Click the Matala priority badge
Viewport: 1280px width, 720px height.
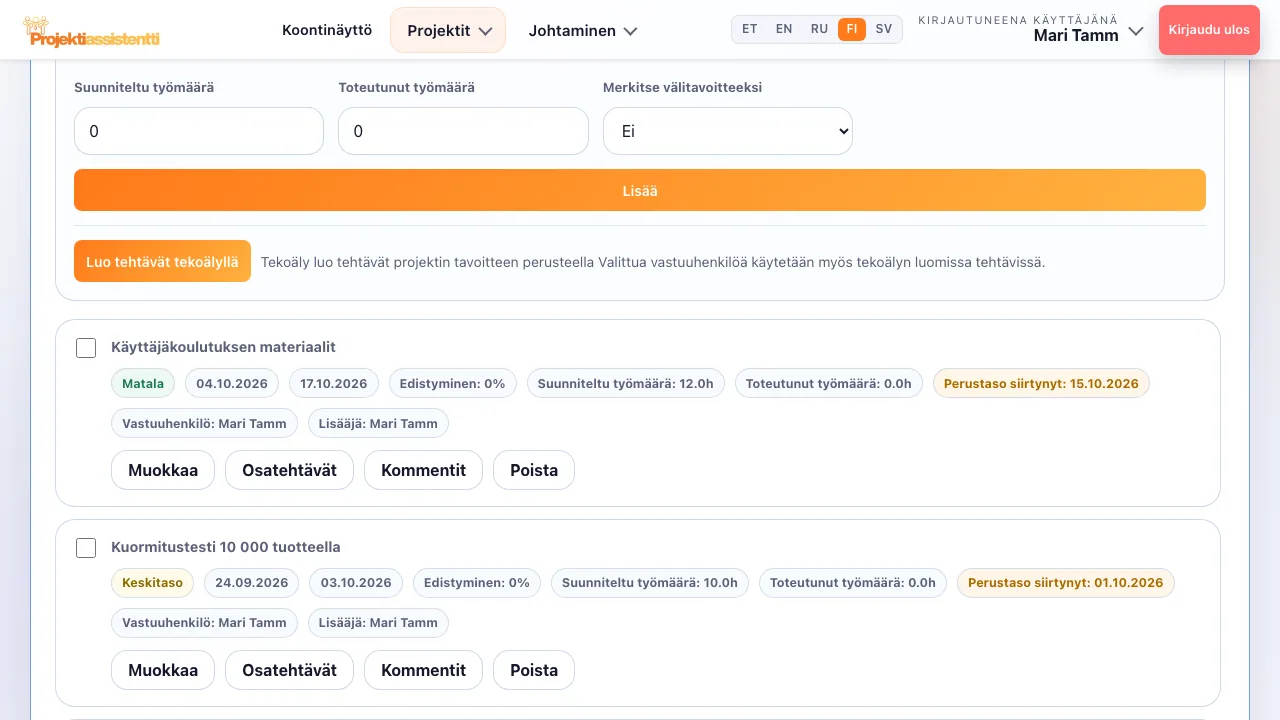pos(143,383)
